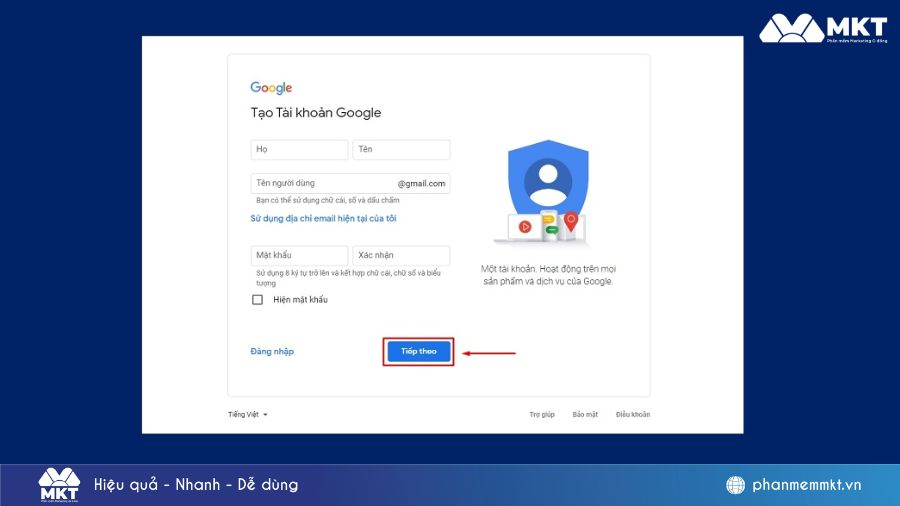
Task: Open the Đăng nhập sign-in link
Action: pos(272,352)
